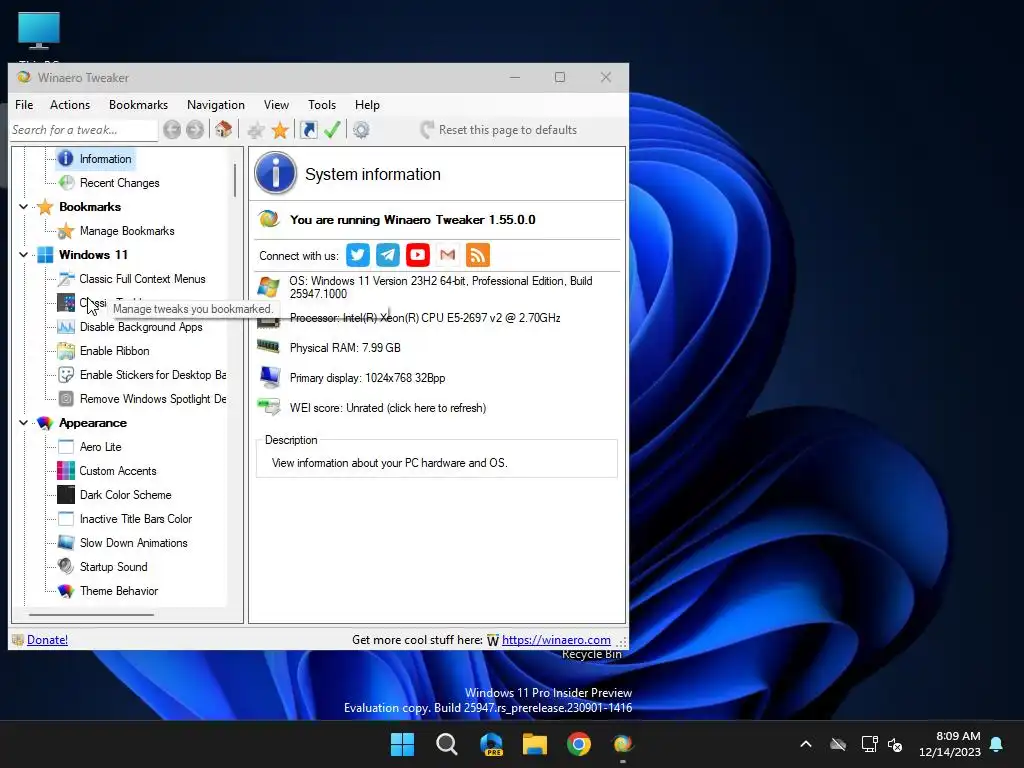Open notifications bell in system tray
Screen dimensions: 1024x768
coord(997,744)
